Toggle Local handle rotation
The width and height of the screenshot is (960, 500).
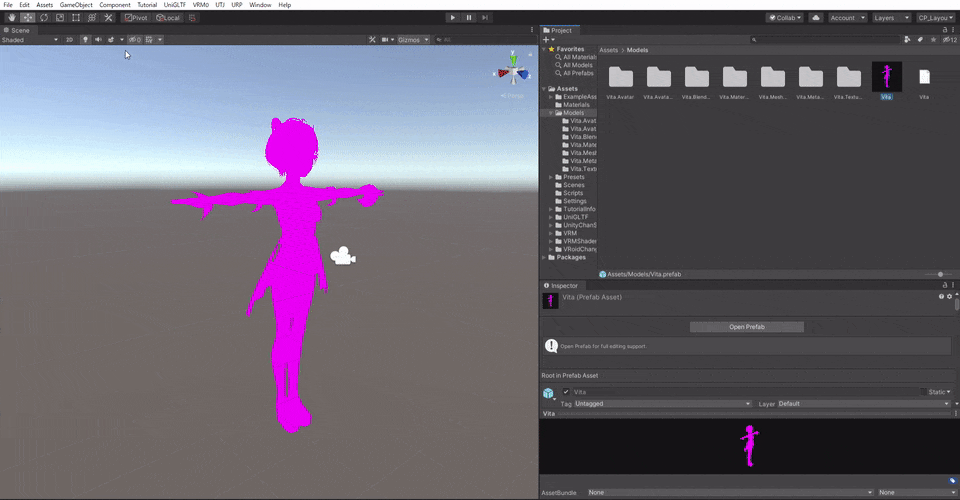(168, 18)
